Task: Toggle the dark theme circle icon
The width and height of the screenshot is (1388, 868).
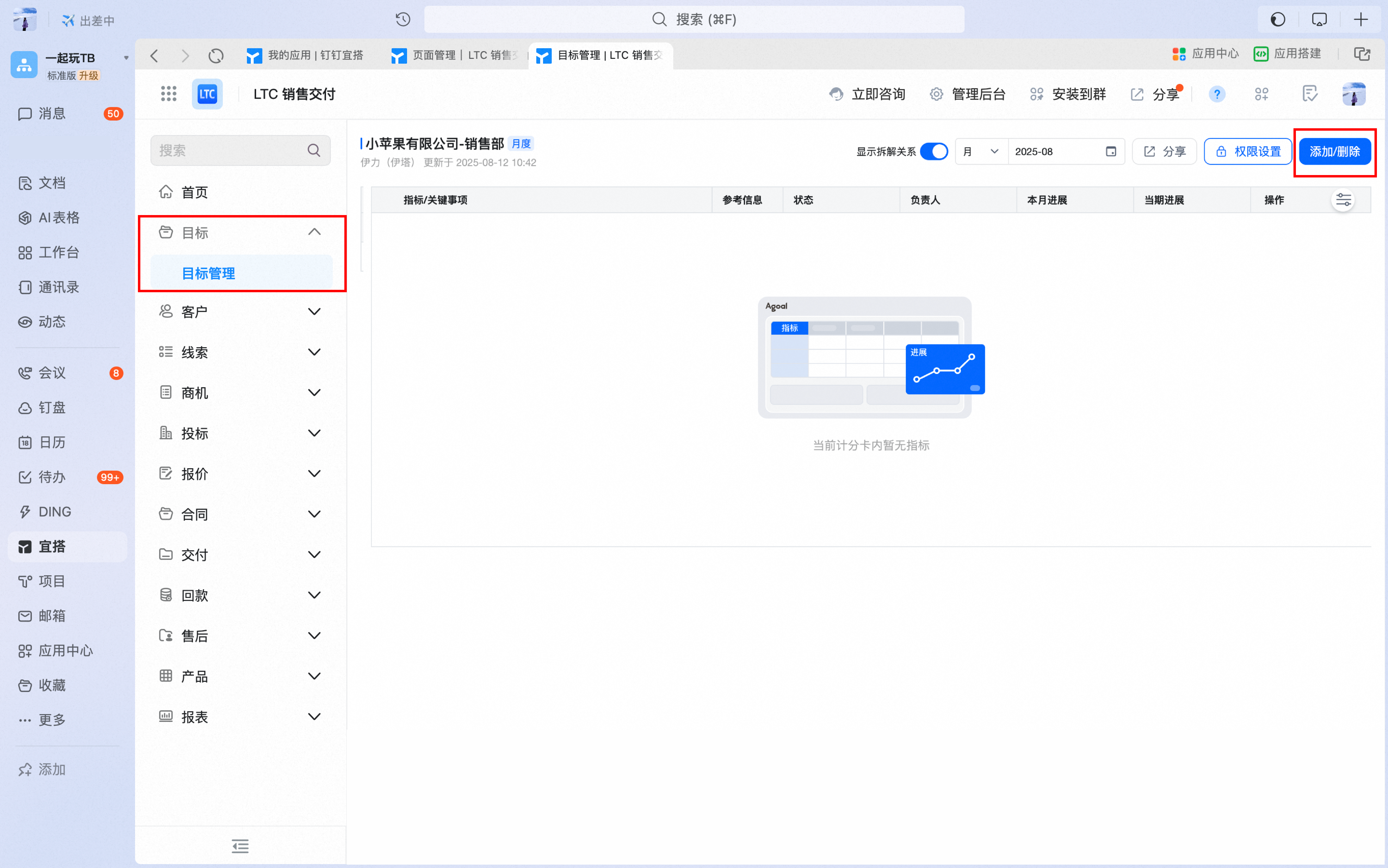Action: (x=1278, y=20)
